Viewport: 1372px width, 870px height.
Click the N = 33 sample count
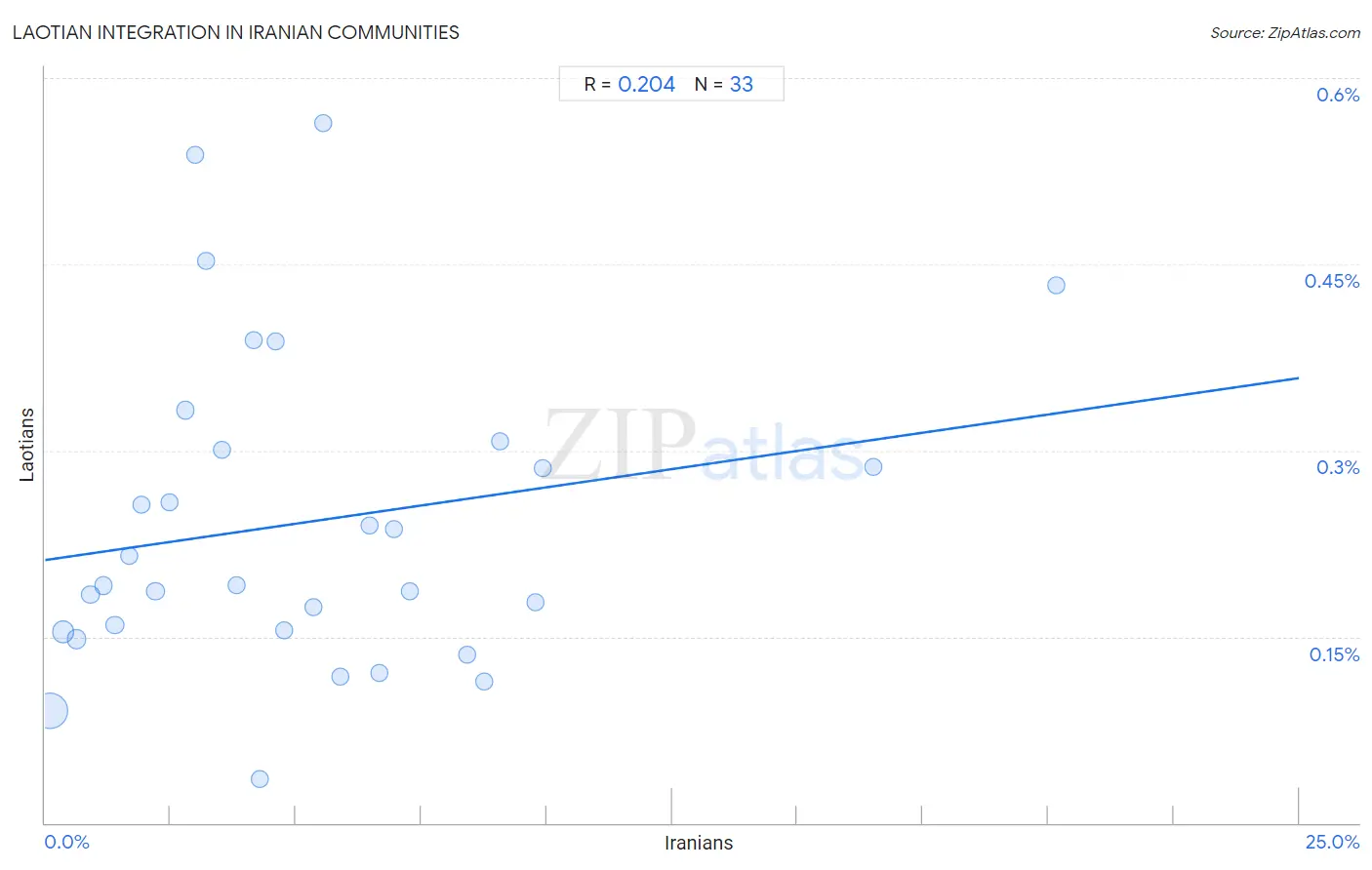point(724,85)
